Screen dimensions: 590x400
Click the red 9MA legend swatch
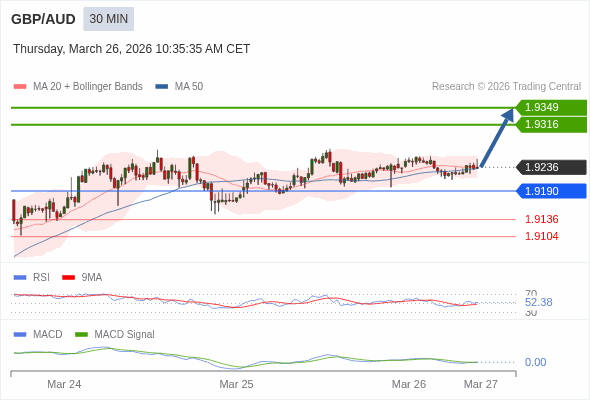point(68,278)
